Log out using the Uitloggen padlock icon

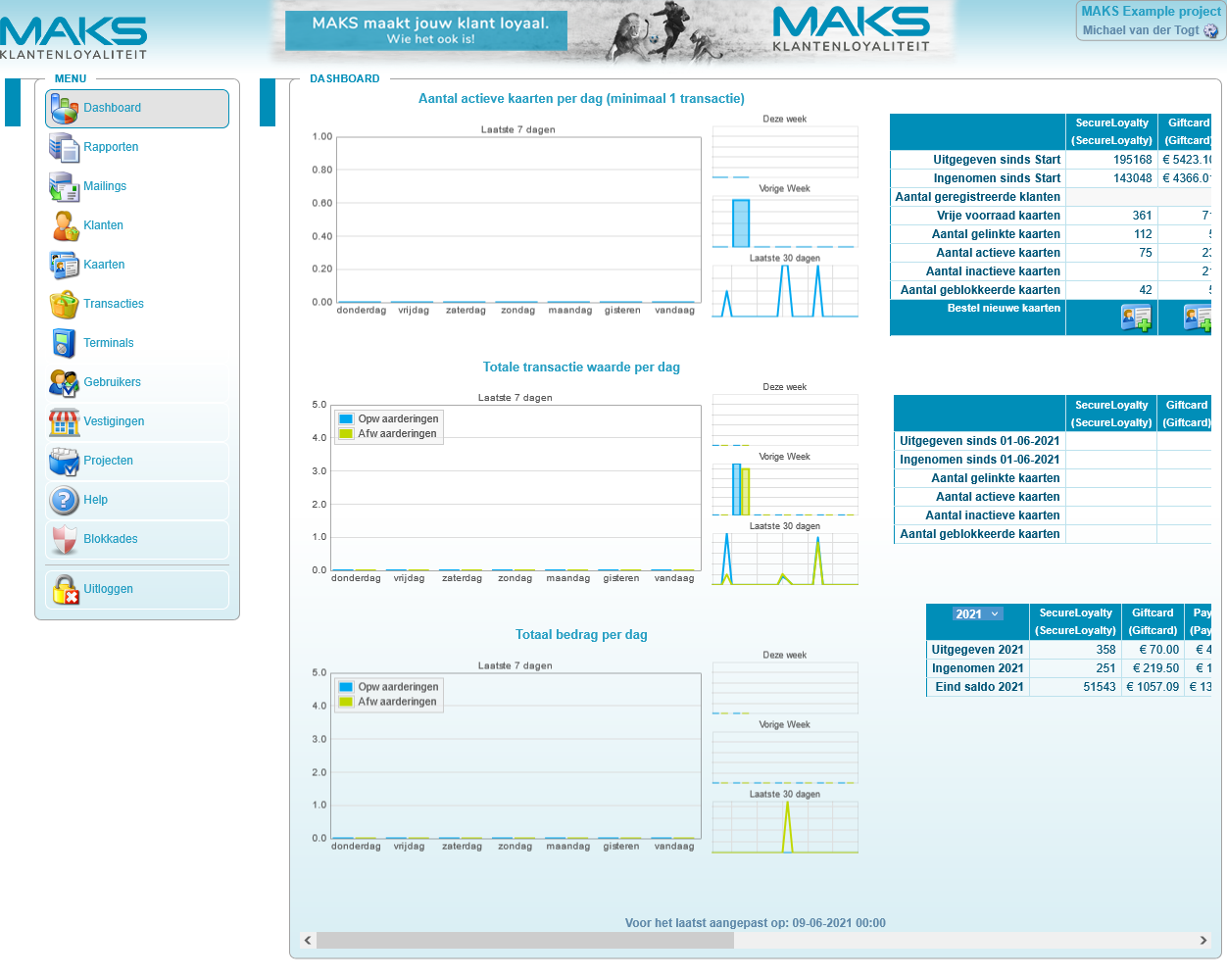(x=65, y=590)
